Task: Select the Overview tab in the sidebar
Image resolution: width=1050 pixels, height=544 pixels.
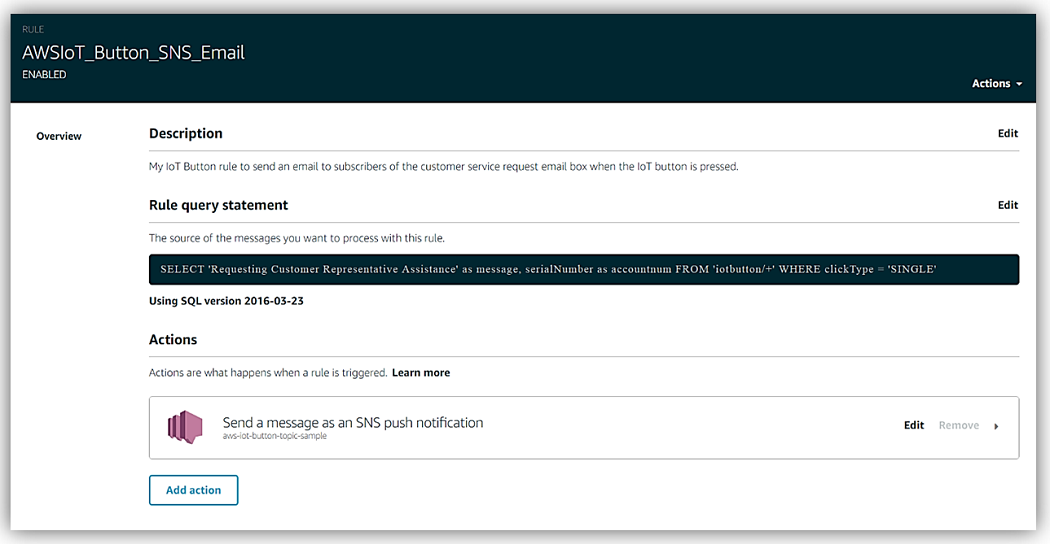Action: pos(59,136)
